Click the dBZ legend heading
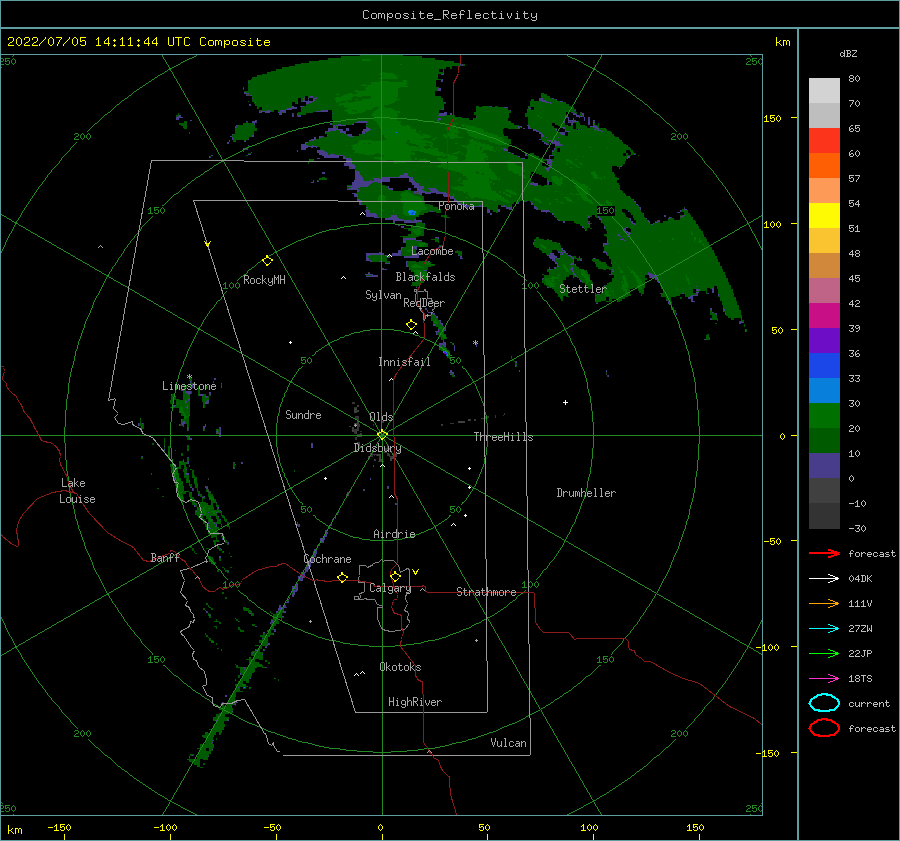900x841 pixels. click(848, 53)
